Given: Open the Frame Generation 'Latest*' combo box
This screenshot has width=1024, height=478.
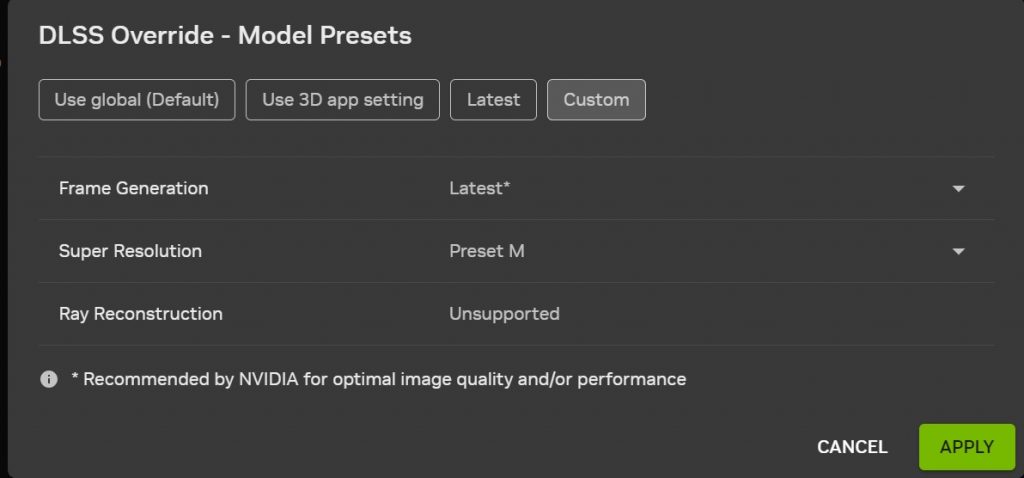Looking at the screenshot, I should point(700,189).
